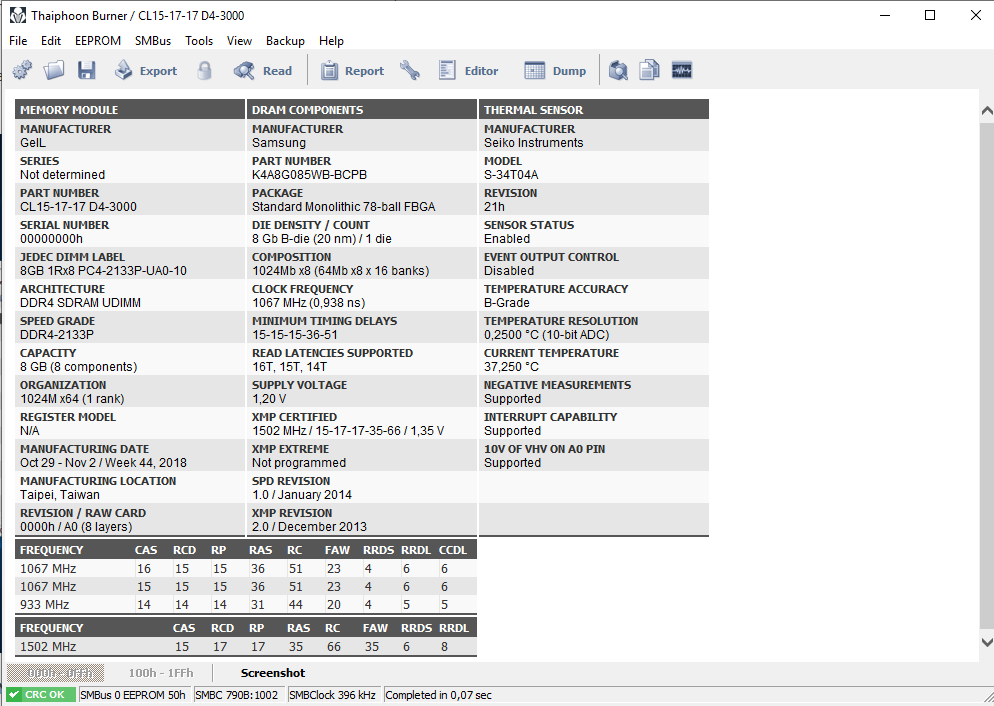Click the SMBClock 396 kHz status entry
Viewport: 994px width, 706px height.
click(333, 695)
